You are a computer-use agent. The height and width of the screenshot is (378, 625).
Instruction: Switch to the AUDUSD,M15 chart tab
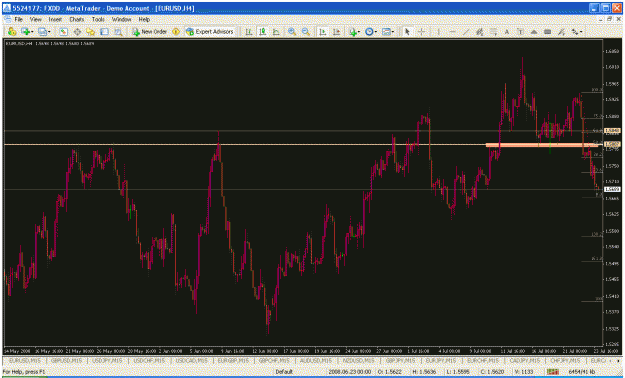(316, 360)
